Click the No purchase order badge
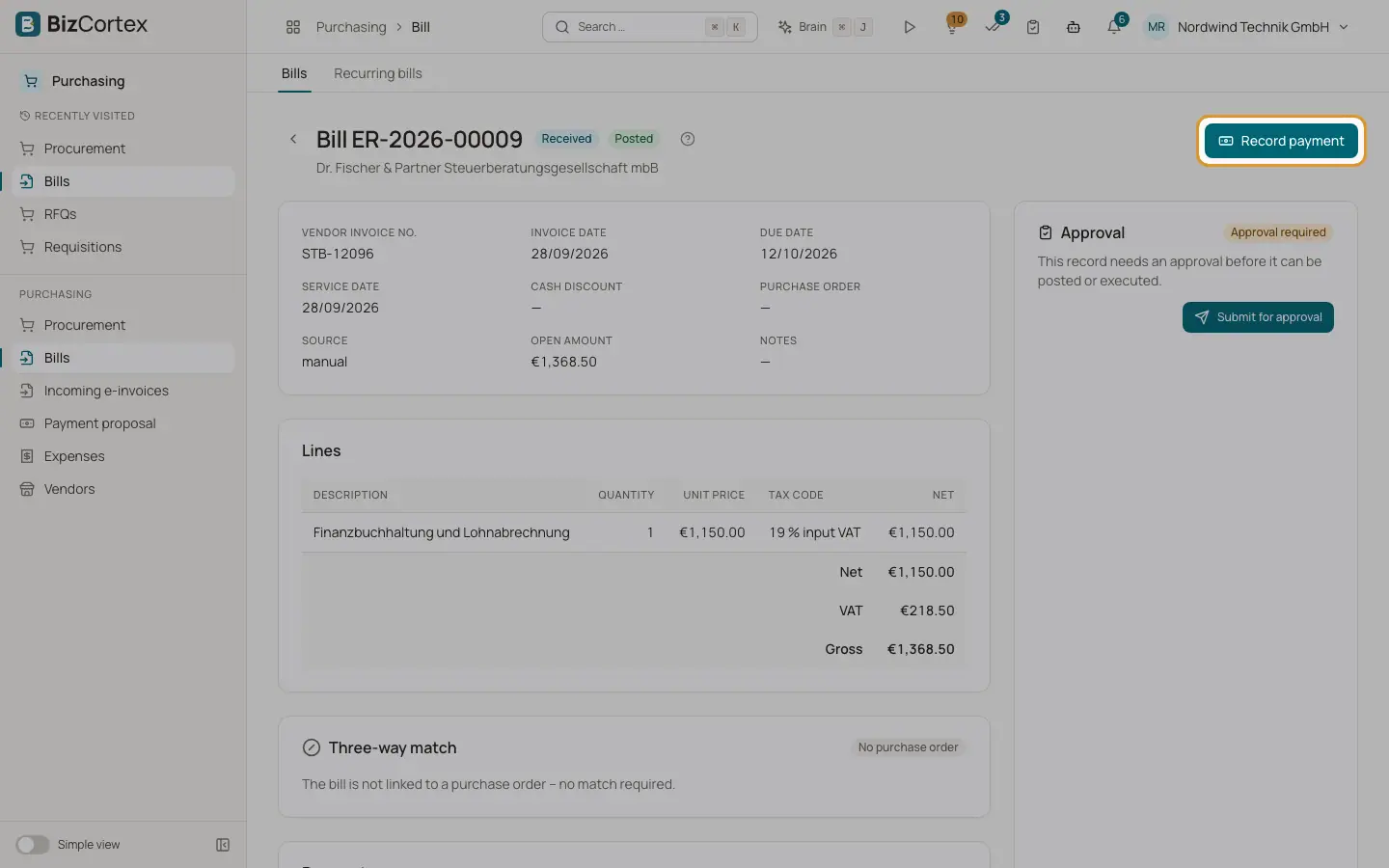The image size is (1389, 868). (x=908, y=747)
